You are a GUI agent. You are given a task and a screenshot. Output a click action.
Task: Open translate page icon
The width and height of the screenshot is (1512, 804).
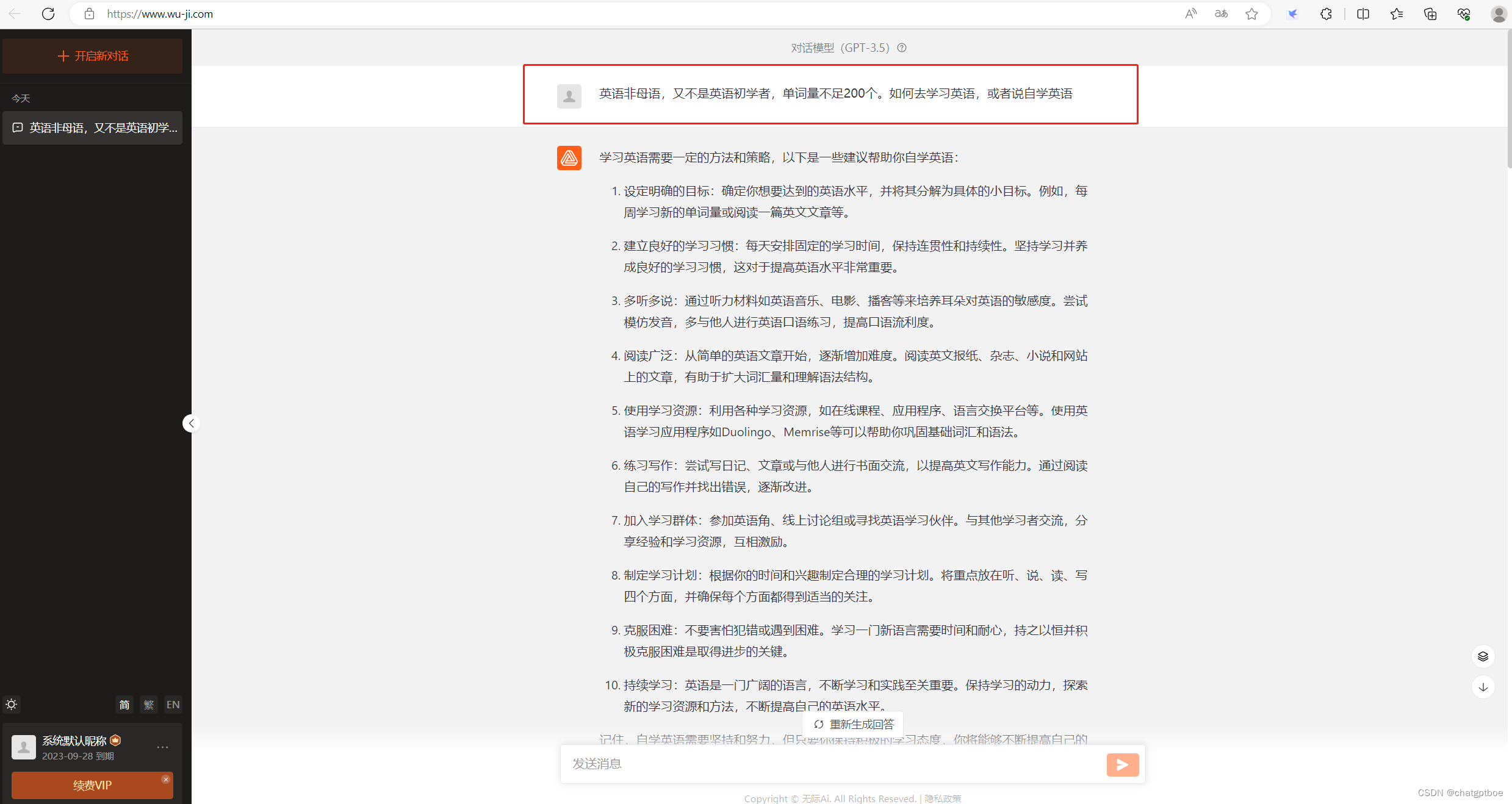coord(1221,13)
